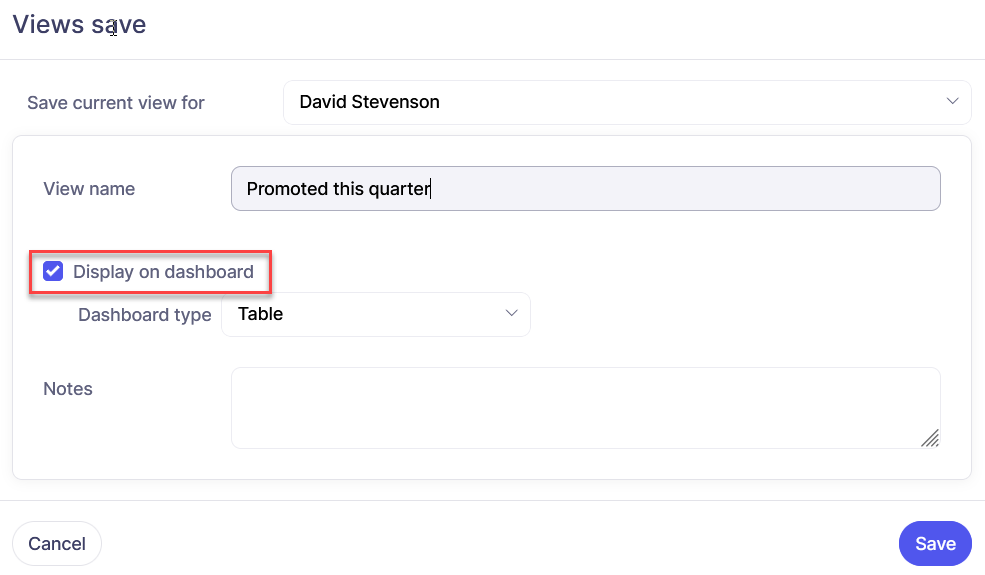Click the 'Notes' label

[68, 389]
